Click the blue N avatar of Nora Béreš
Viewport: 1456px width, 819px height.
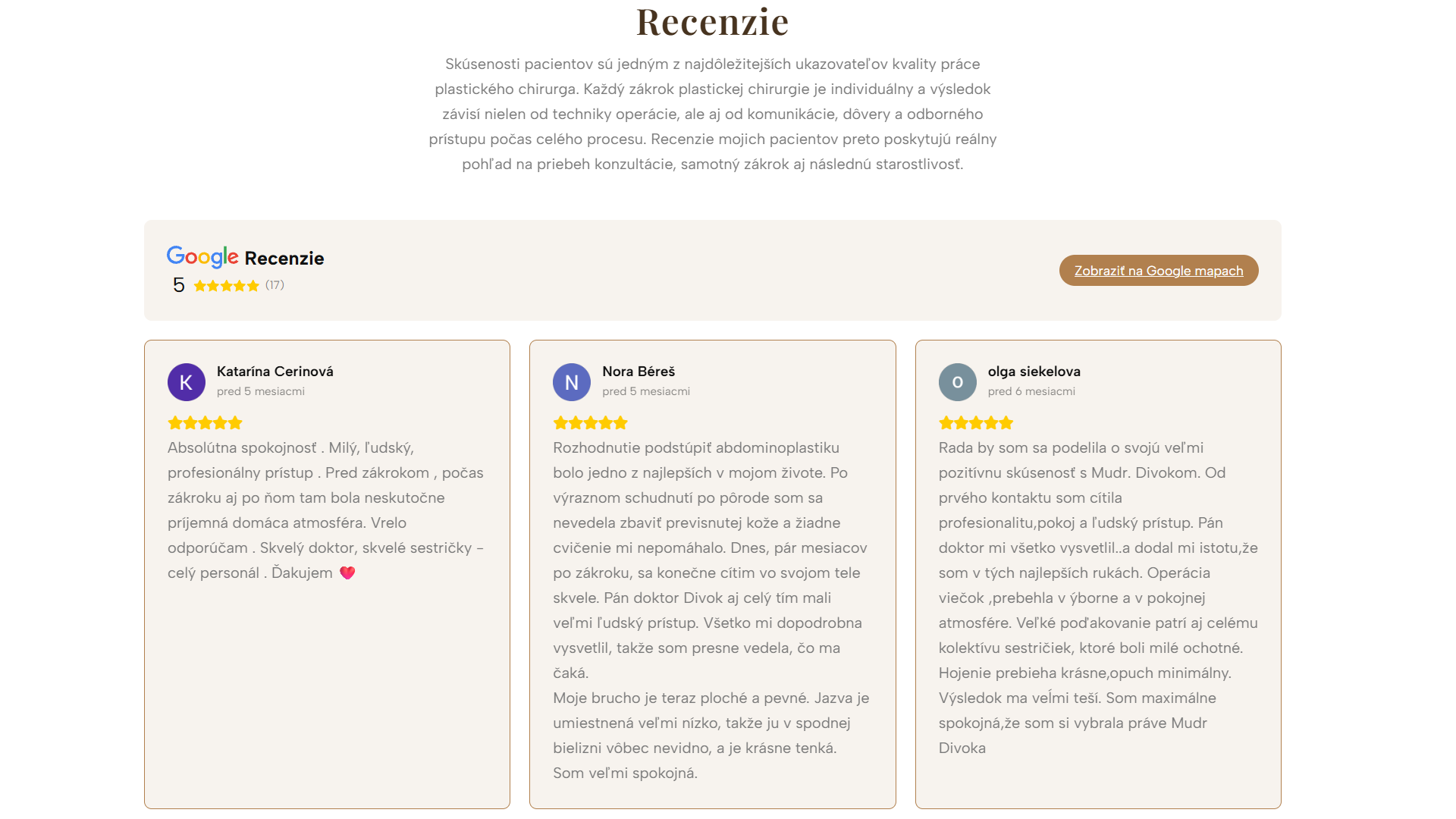572,382
